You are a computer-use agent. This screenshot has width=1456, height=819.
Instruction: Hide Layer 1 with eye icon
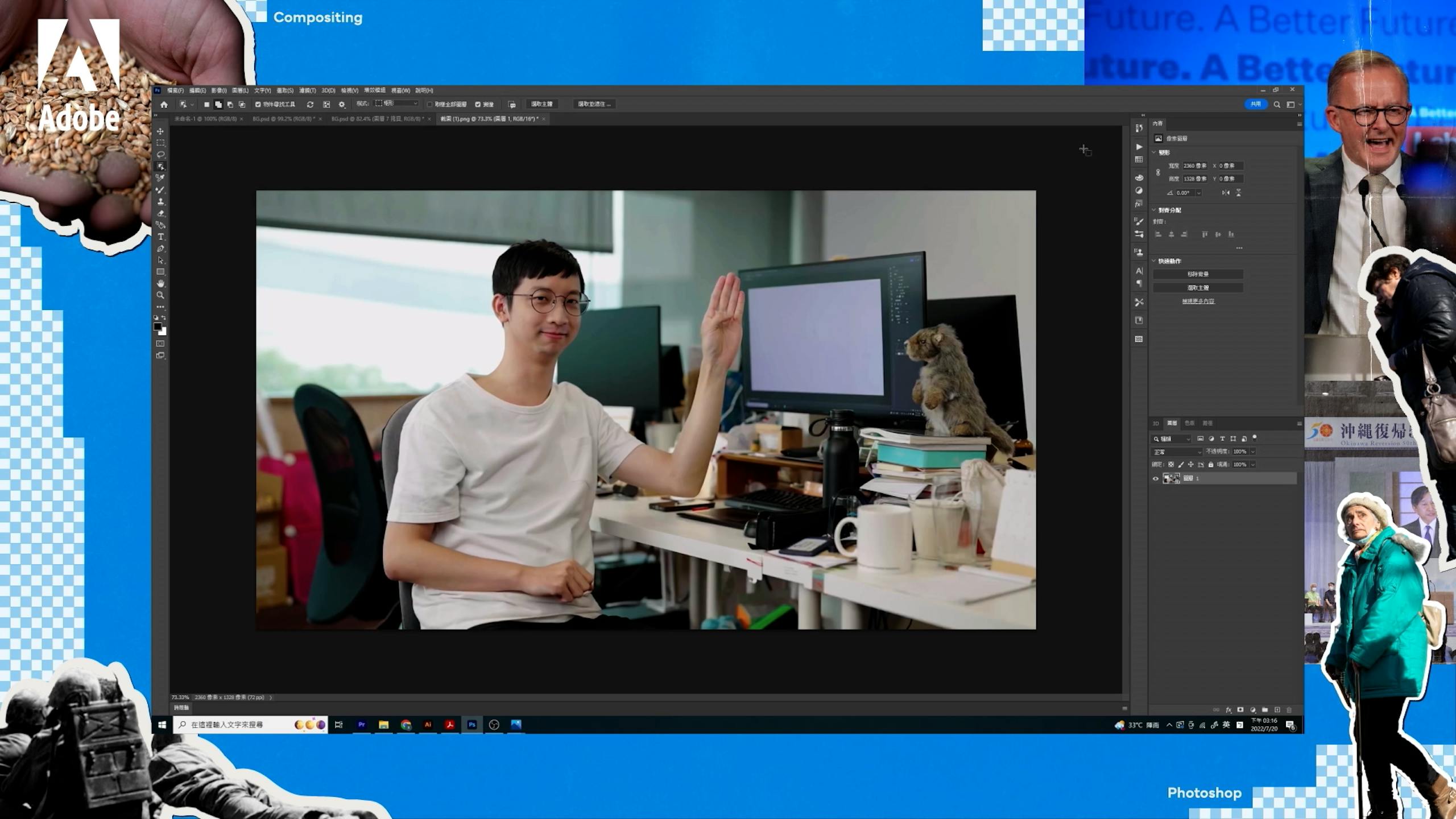(x=1155, y=479)
